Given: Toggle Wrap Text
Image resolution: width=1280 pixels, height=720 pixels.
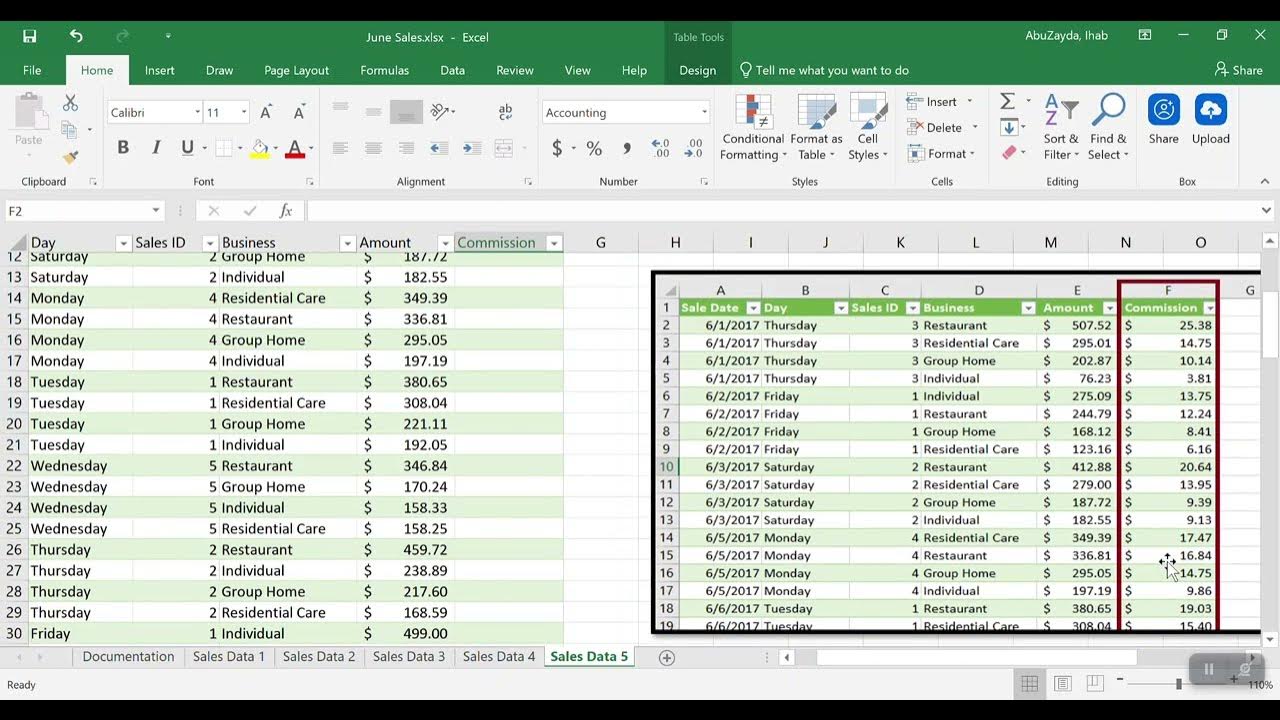Looking at the screenshot, I should [x=505, y=112].
